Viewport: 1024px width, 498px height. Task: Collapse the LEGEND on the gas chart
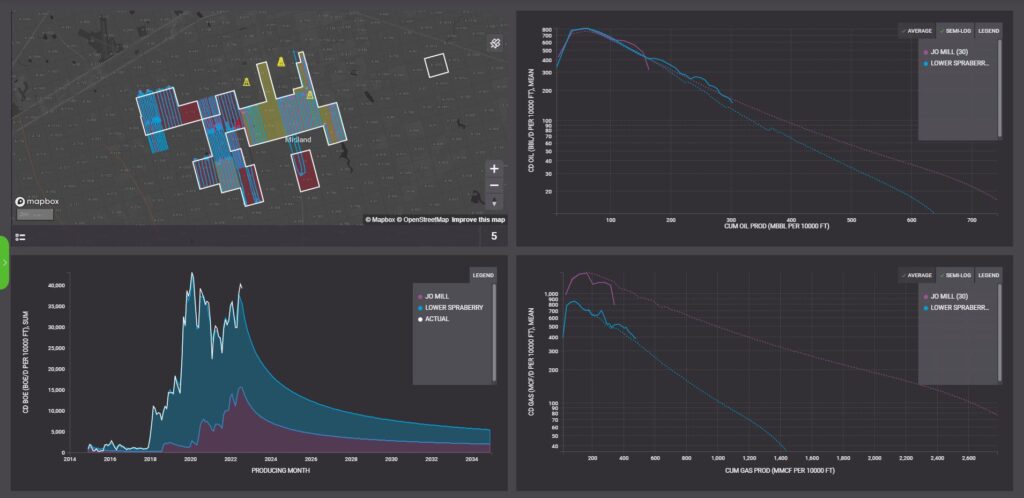pos(988,275)
